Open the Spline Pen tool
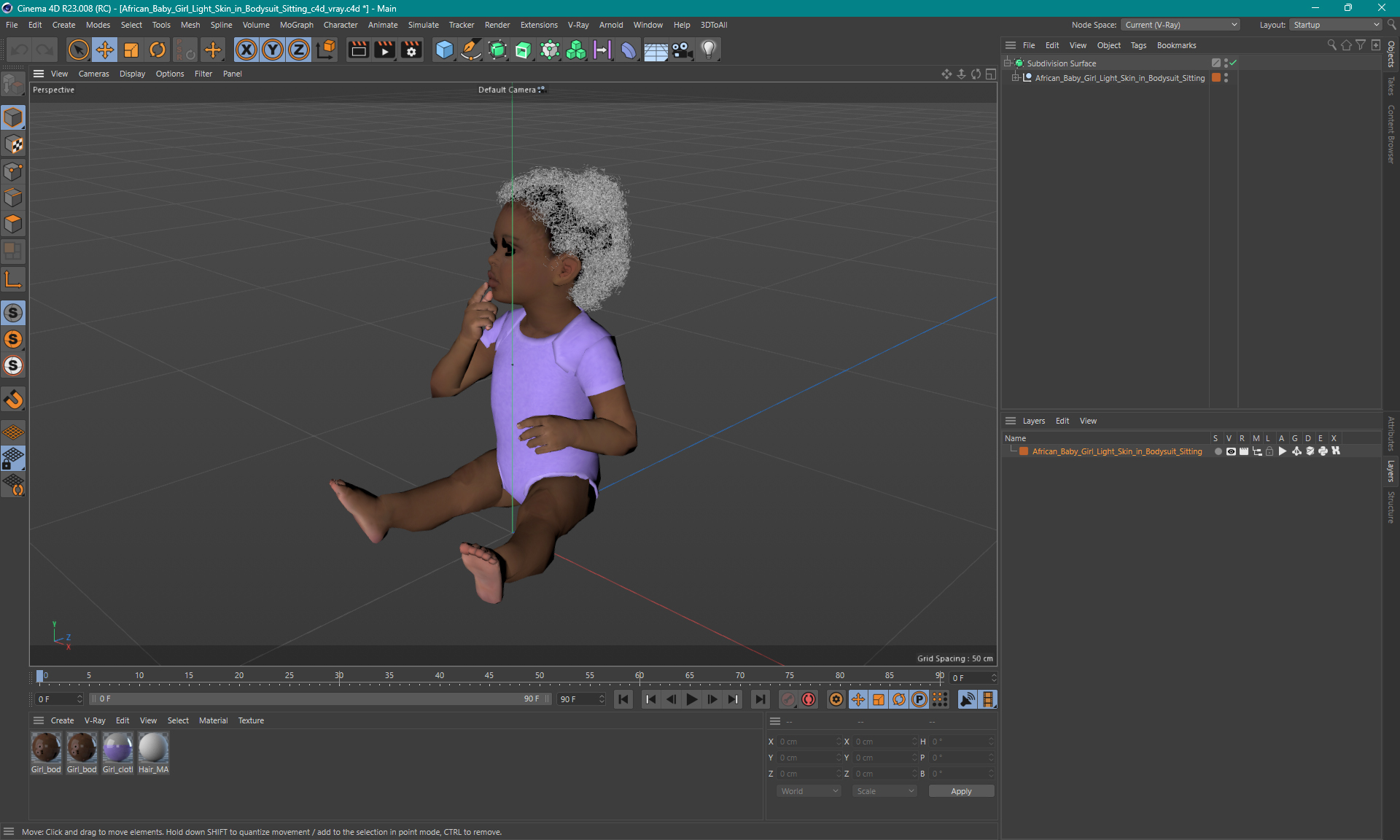This screenshot has height=840, width=1400. 471,50
